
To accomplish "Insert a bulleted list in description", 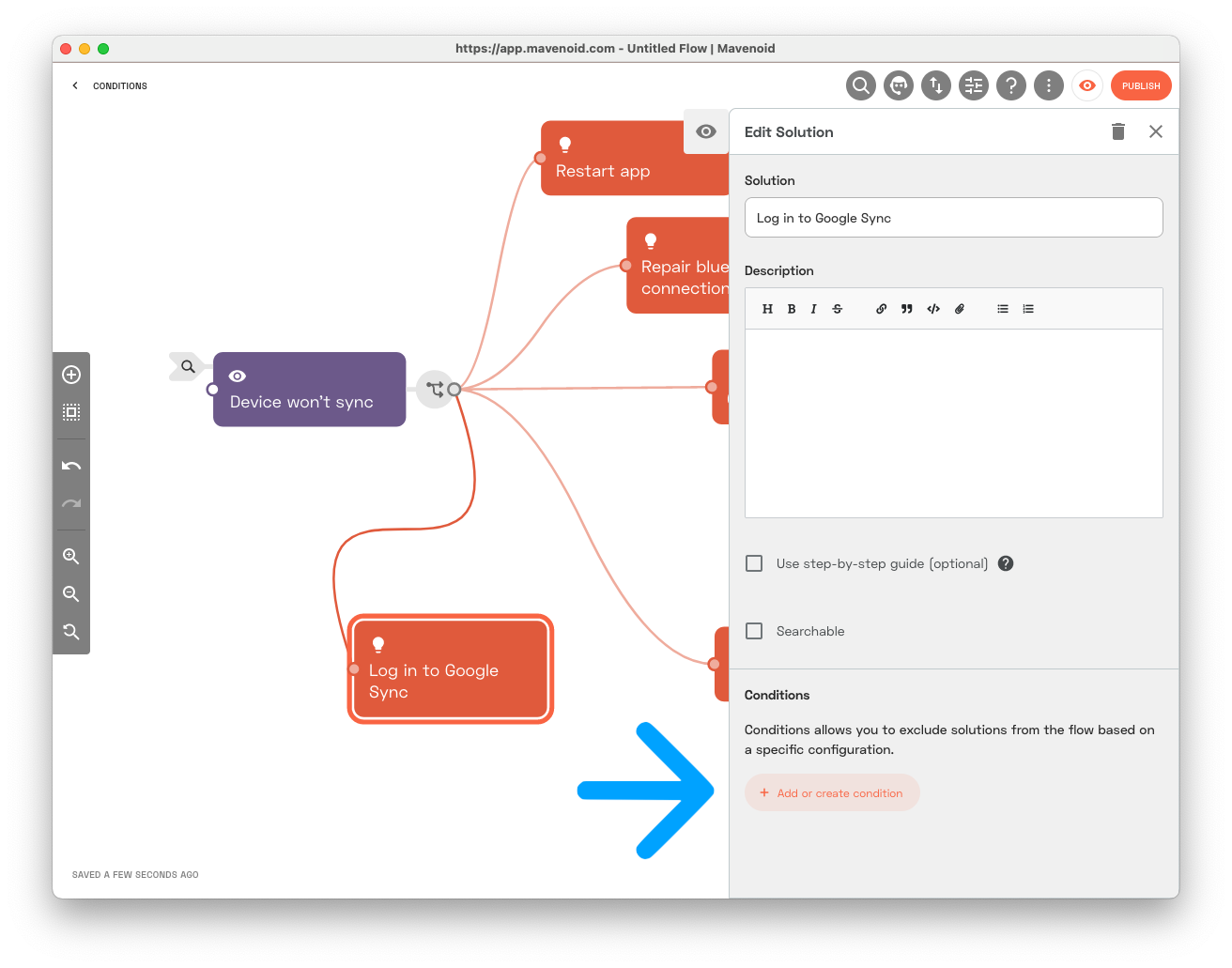I will coord(1003,309).
